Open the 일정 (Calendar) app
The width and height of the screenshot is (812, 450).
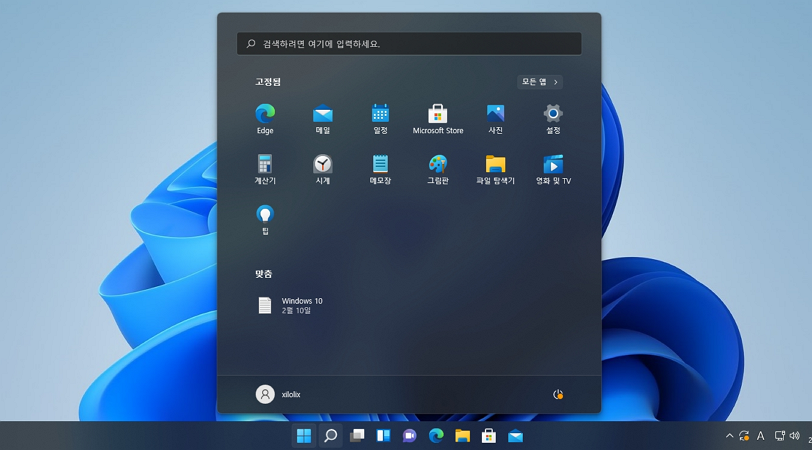(380, 119)
